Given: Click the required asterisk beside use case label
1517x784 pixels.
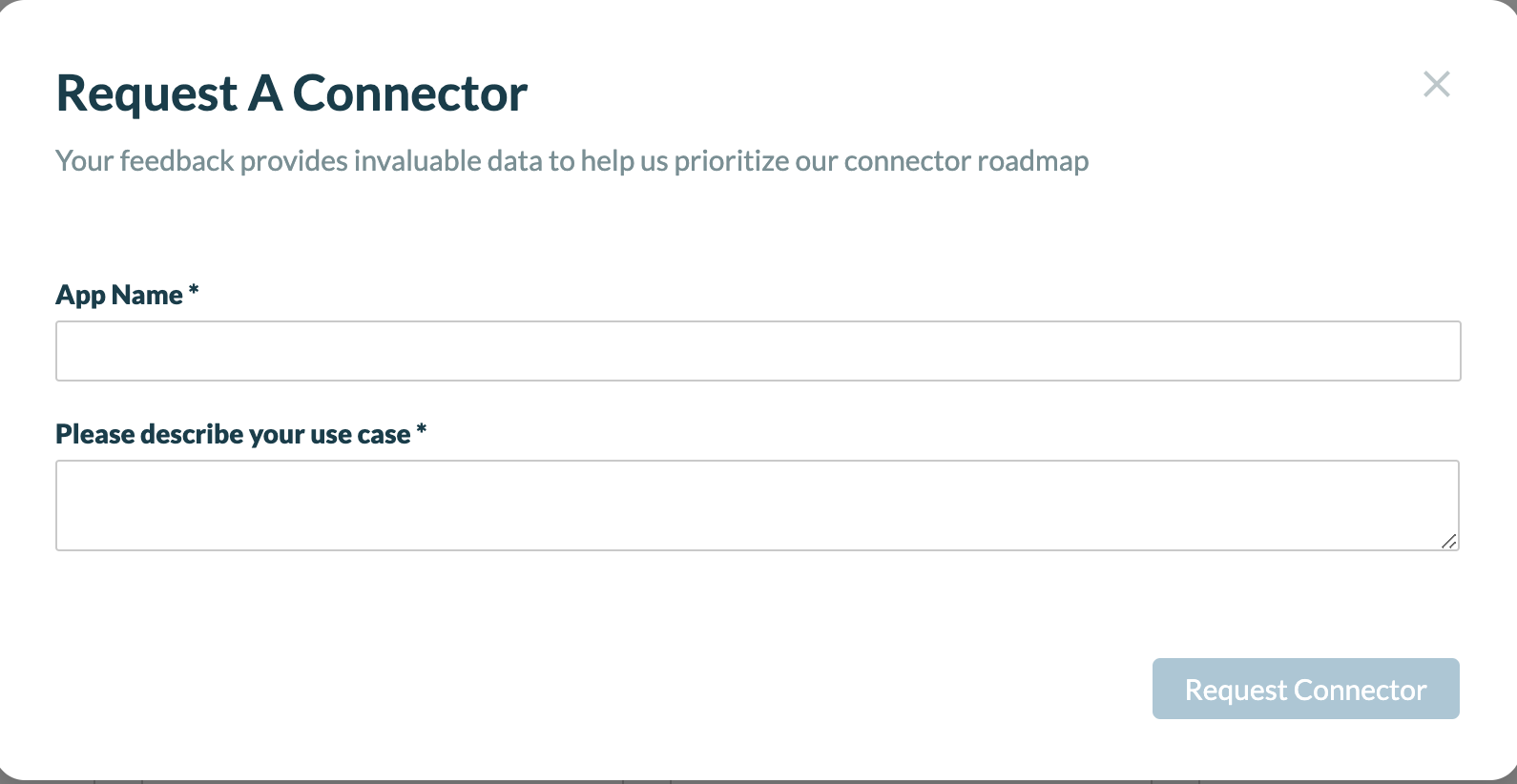Looking at the screenshot, I should 422,429.
